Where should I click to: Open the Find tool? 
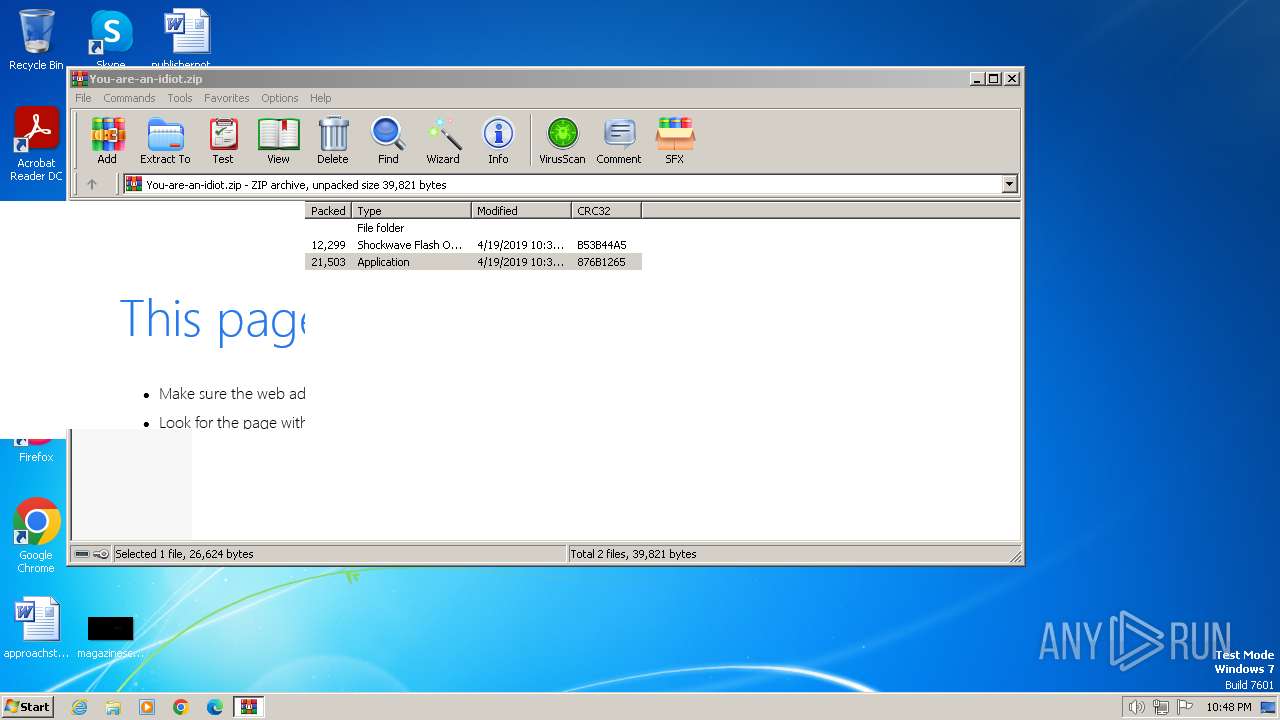(x=388, y=141)
